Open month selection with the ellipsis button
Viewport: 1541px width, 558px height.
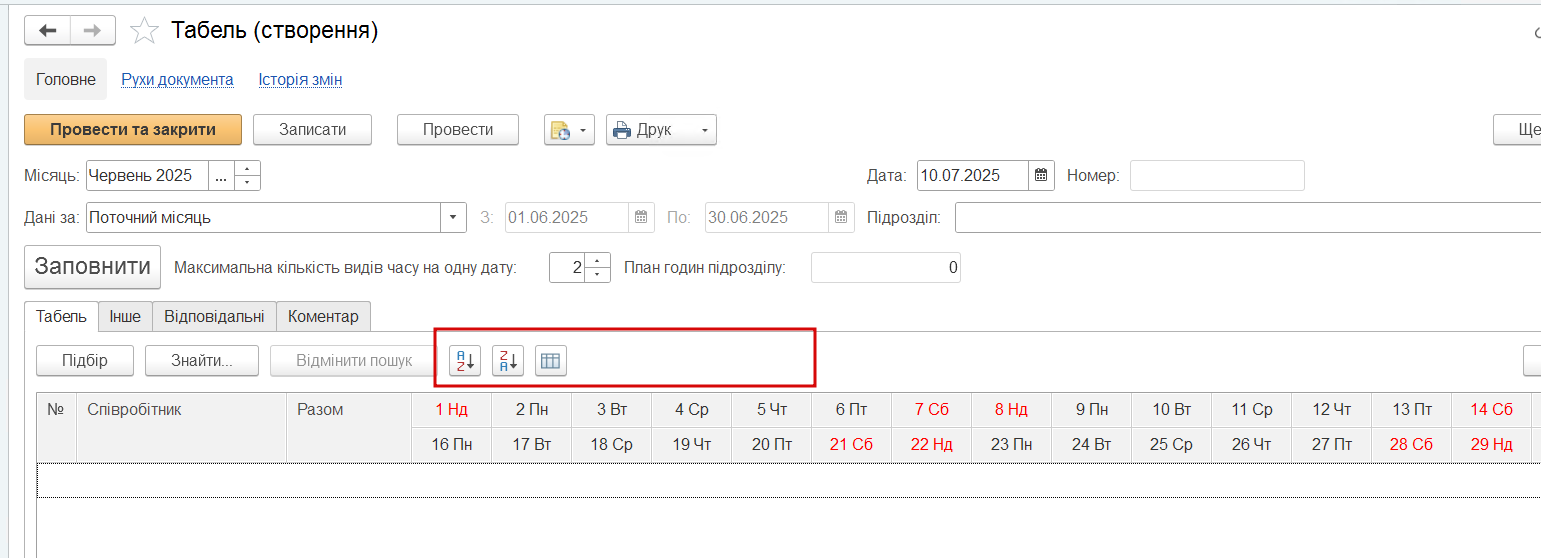click(x=221, y=175)
